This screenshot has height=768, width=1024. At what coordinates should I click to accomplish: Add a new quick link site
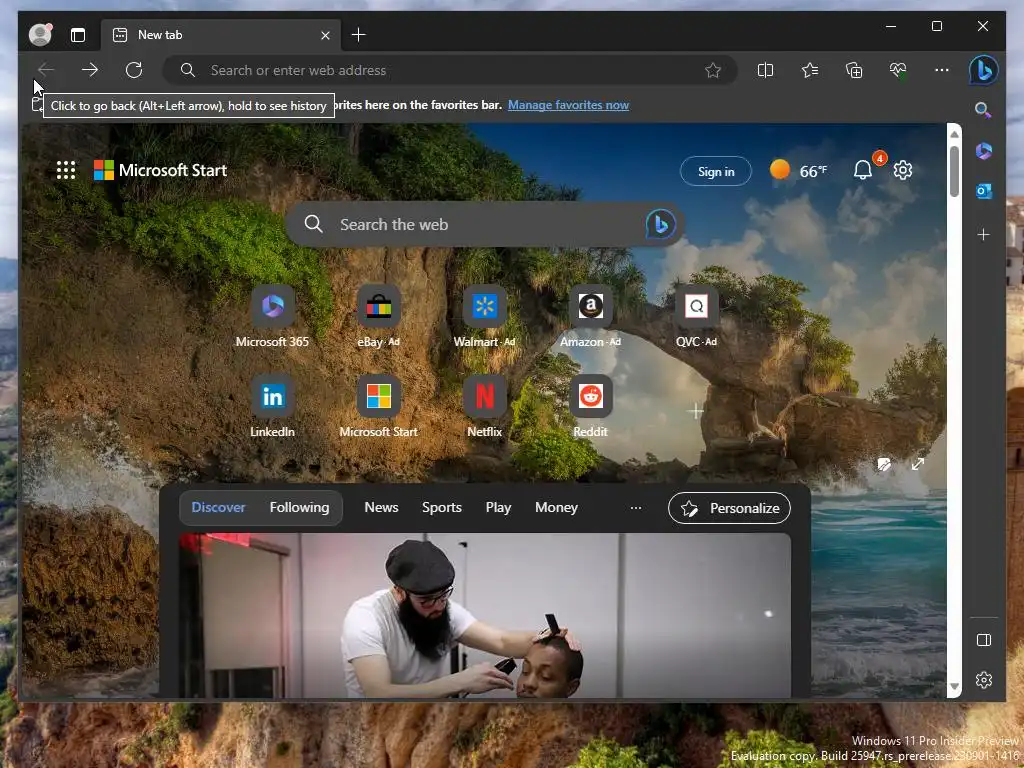coord(696,411)
